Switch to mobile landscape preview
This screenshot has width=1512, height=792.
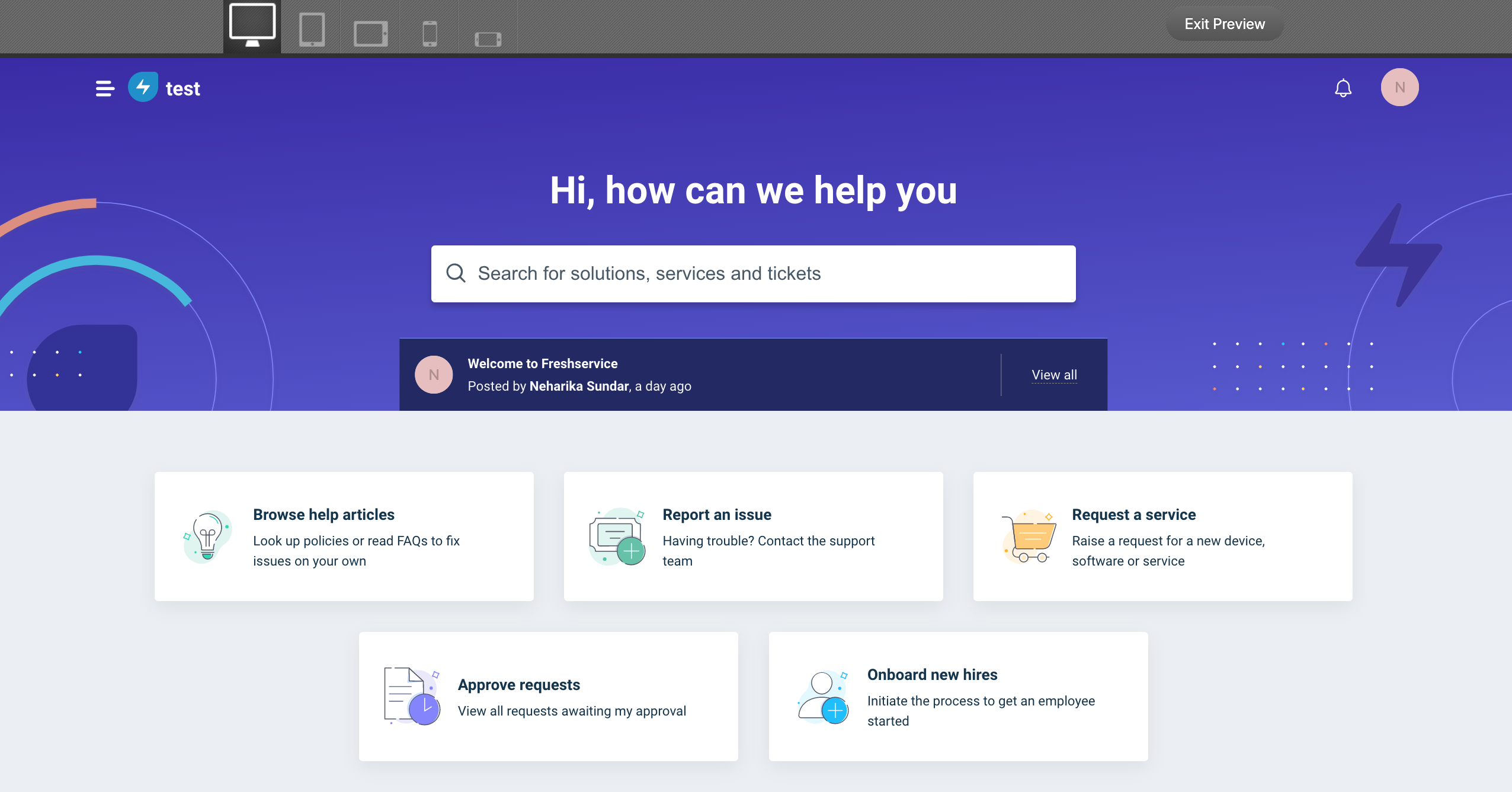(488, 39)
